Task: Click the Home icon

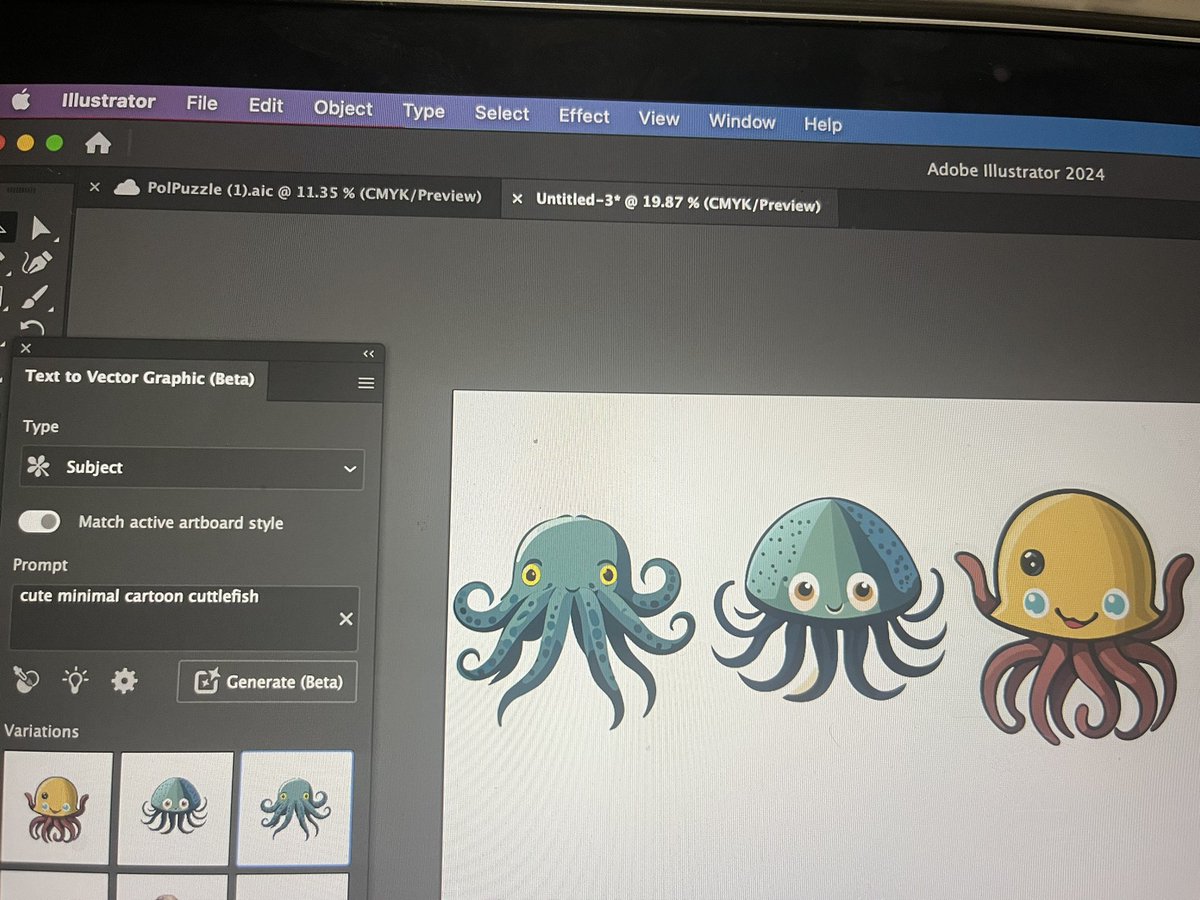Action: coord(98,144)
